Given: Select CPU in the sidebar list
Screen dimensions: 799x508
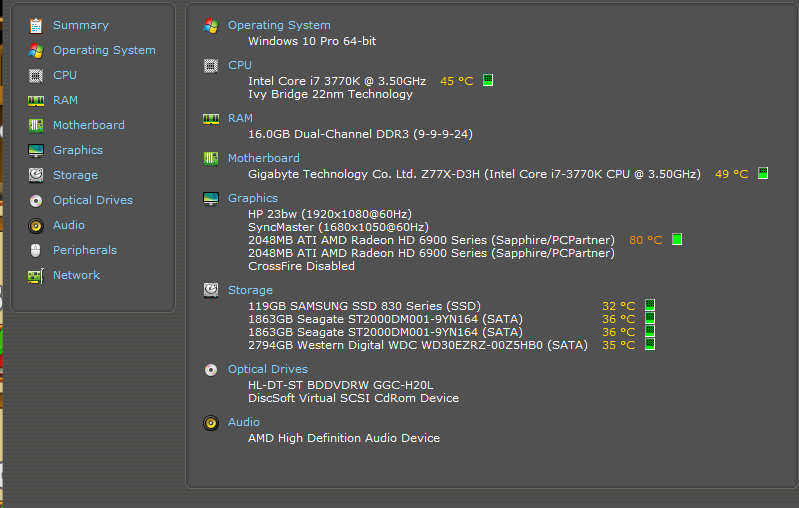Looking at the screenshot, I should pyautogui.click(x=65, y=75).
